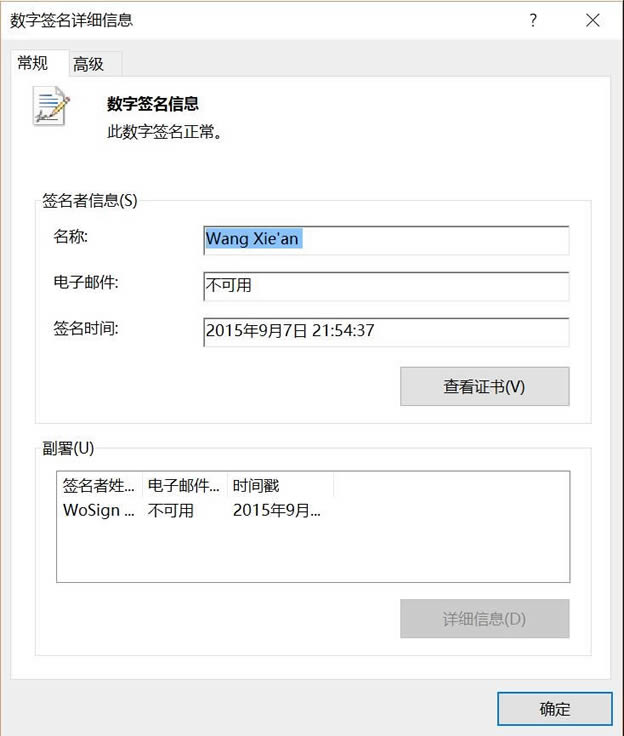Open certificate with 查看证书(V) button
Viewport: 624px width, 736px height.
(x=484, y=386)
